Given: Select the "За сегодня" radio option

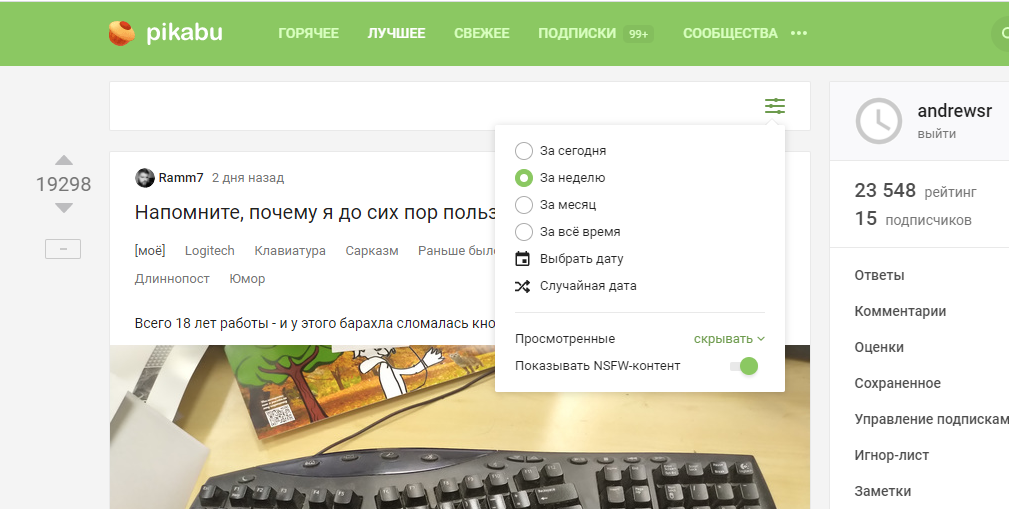Looking at the screenshot, I should [x=523, y=151].
